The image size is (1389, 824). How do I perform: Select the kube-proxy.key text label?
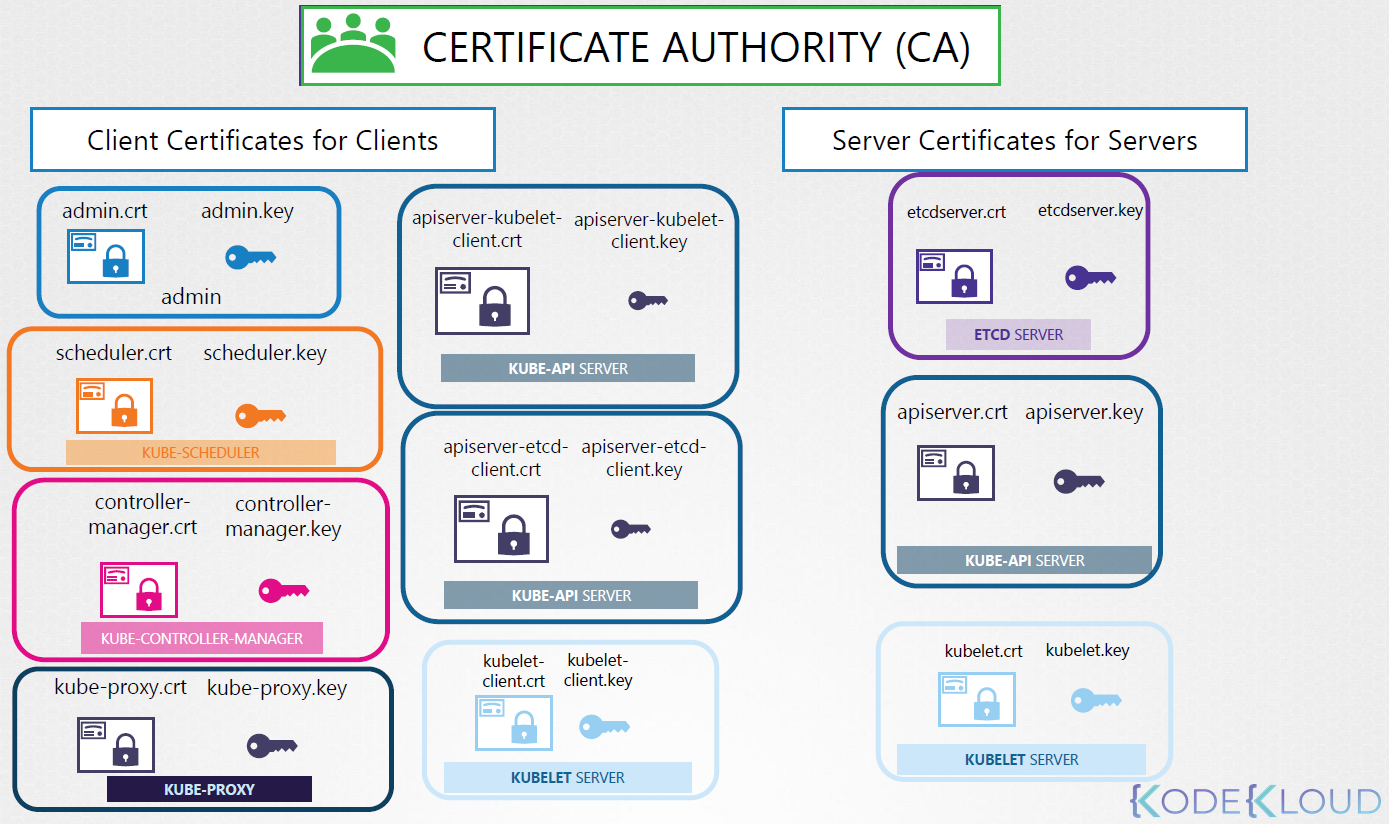277,689
